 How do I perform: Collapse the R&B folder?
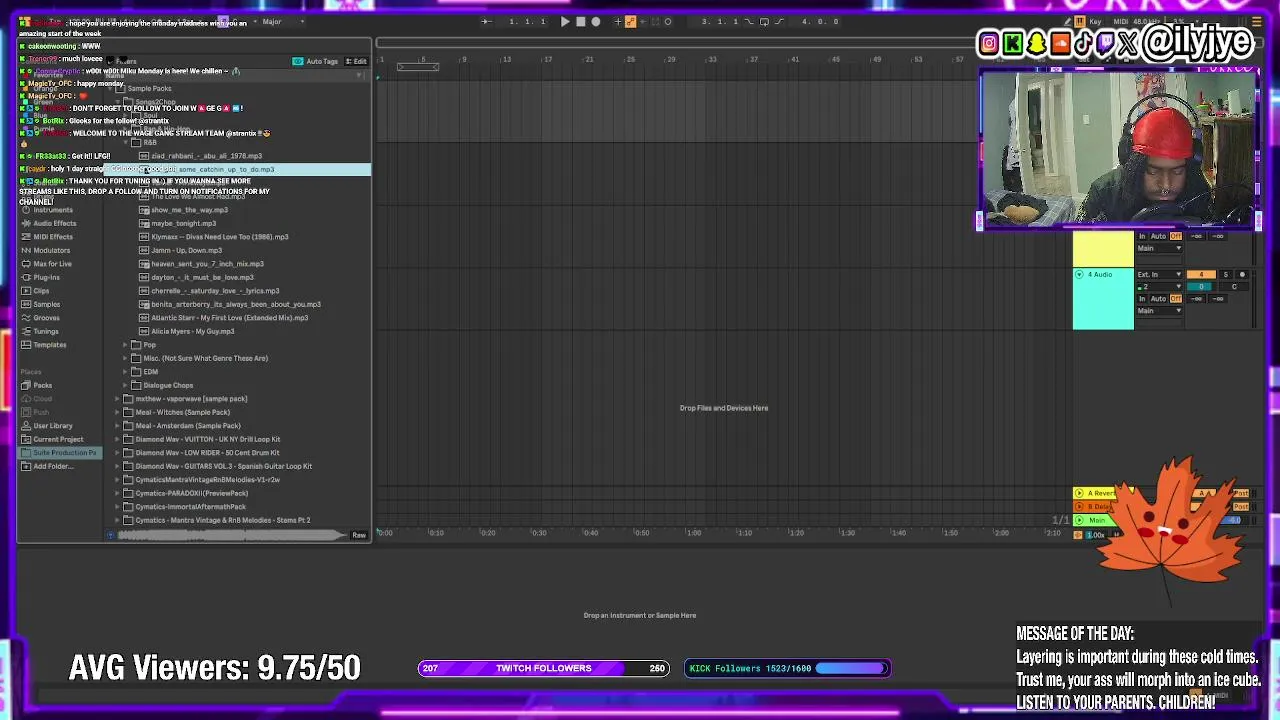click(x=125, y=143)
